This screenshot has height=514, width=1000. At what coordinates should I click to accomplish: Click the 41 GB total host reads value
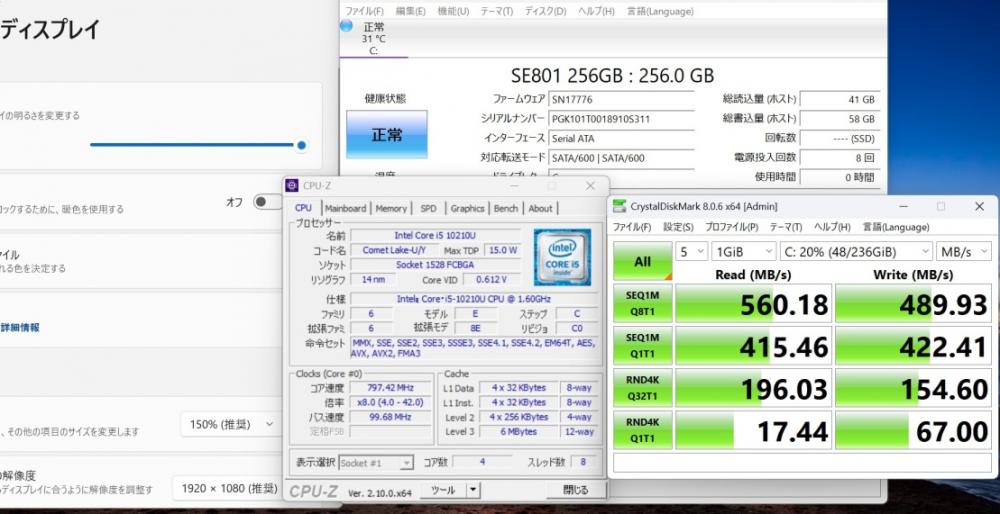(840, 99)
